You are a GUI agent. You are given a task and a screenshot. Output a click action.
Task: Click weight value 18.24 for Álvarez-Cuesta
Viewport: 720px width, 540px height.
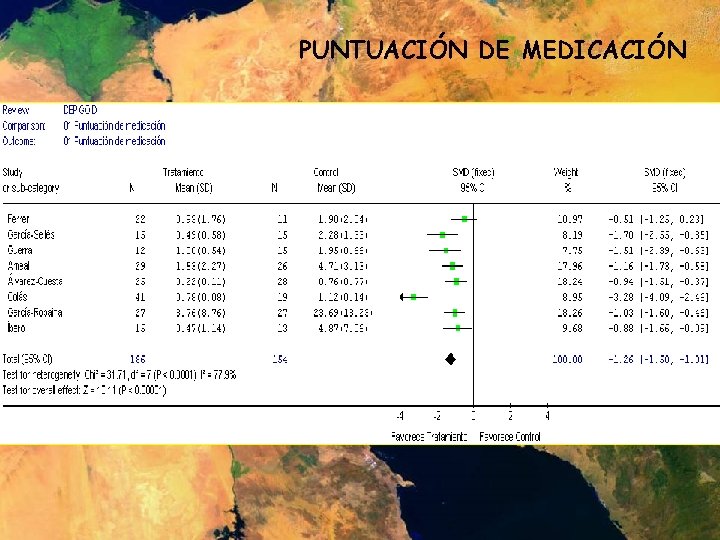pos(570,281)
